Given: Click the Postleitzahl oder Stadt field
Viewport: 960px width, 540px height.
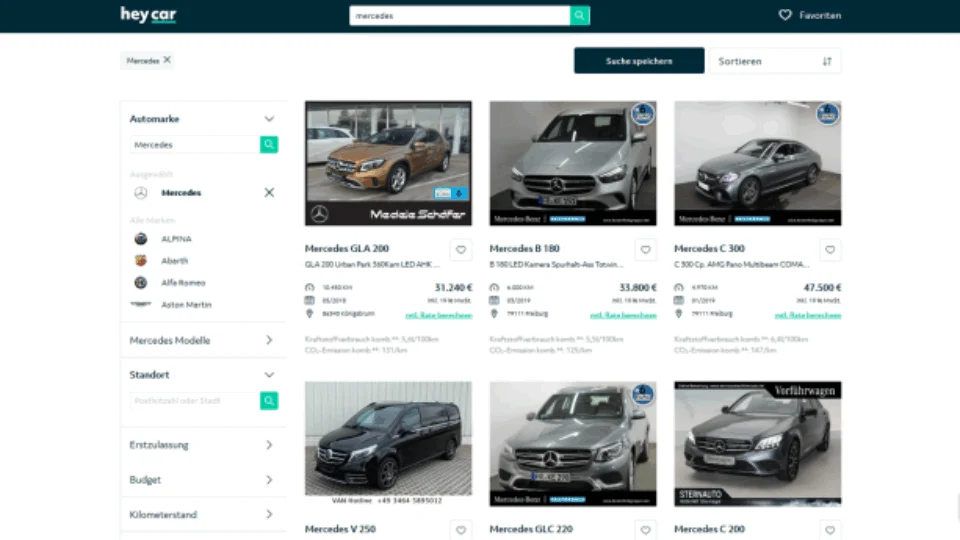Looking at the screenshot, I should [x=195, y=400].
